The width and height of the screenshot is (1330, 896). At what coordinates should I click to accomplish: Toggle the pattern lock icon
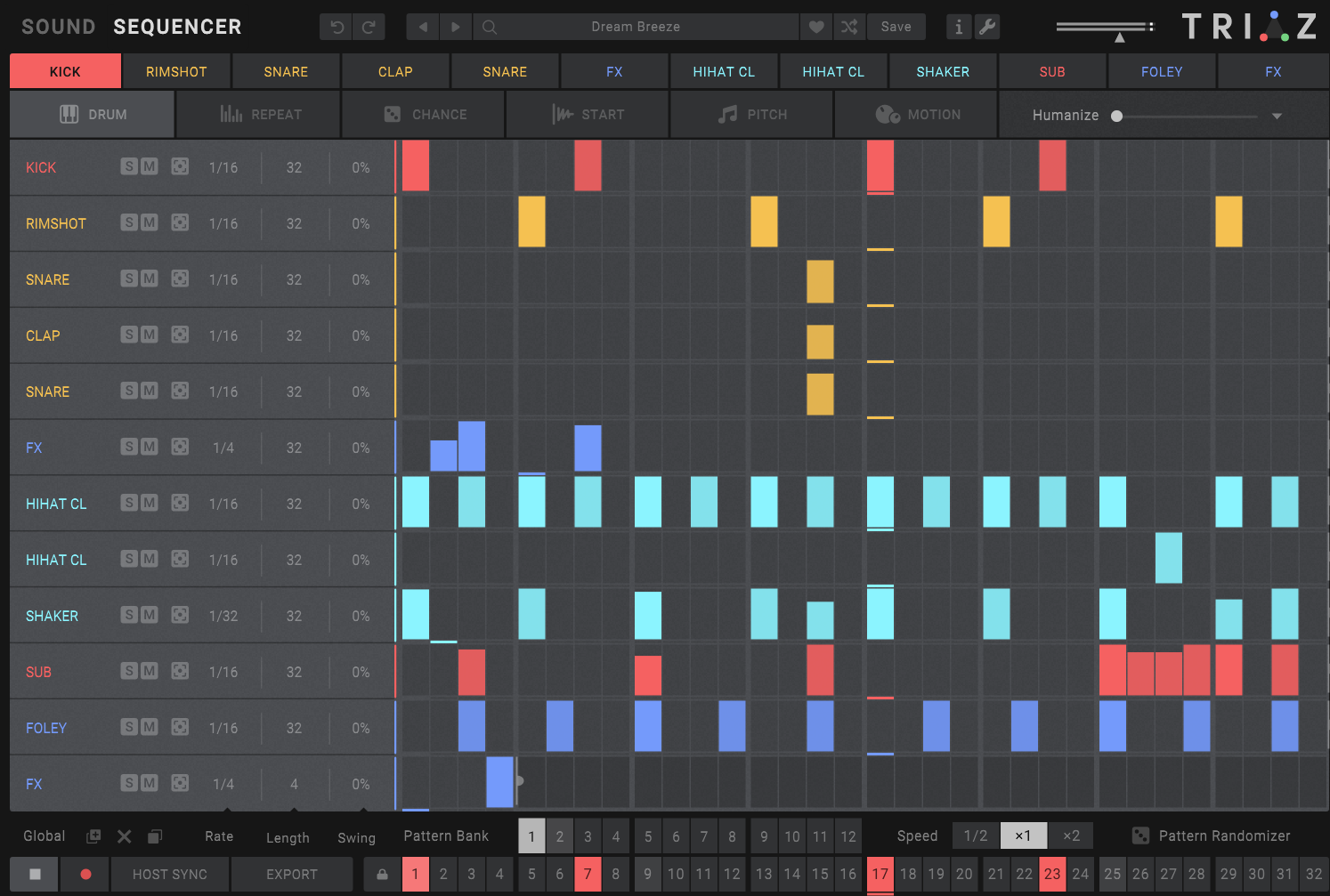coord(382,875)
